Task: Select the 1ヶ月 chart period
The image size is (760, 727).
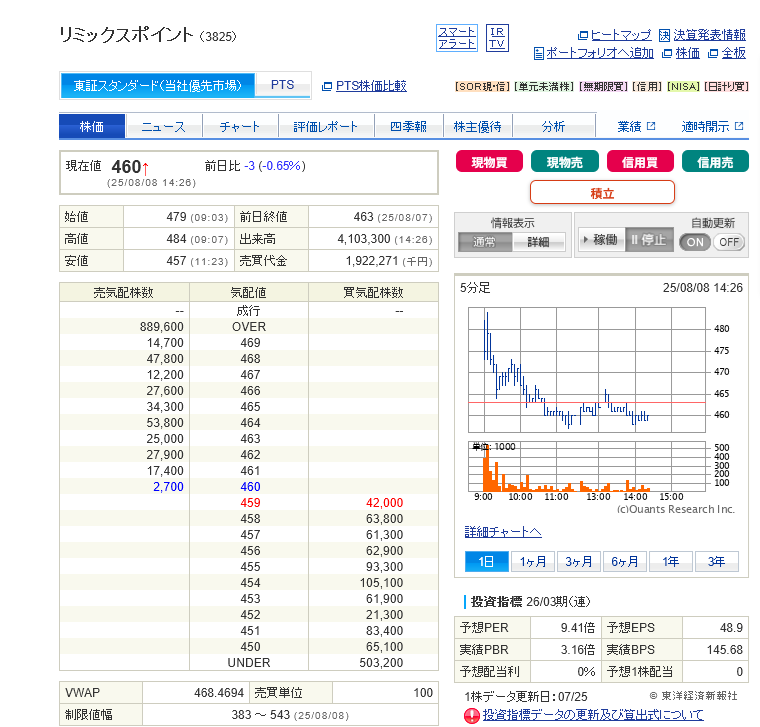Action: [533, 561]
